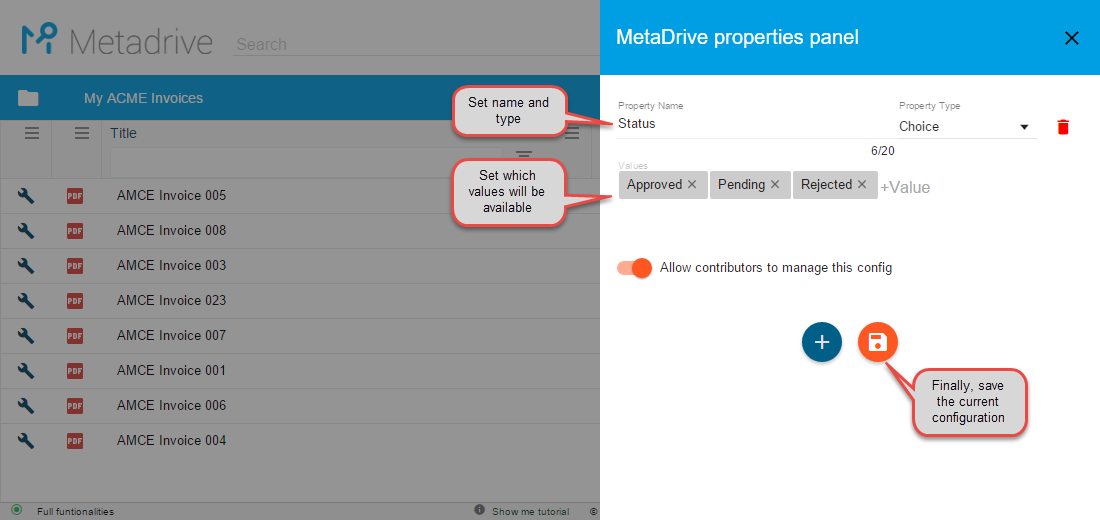This screenshot has height=520, width=1100.
Task: Click the Full funtionalities status text
Action: coord(75,512)
